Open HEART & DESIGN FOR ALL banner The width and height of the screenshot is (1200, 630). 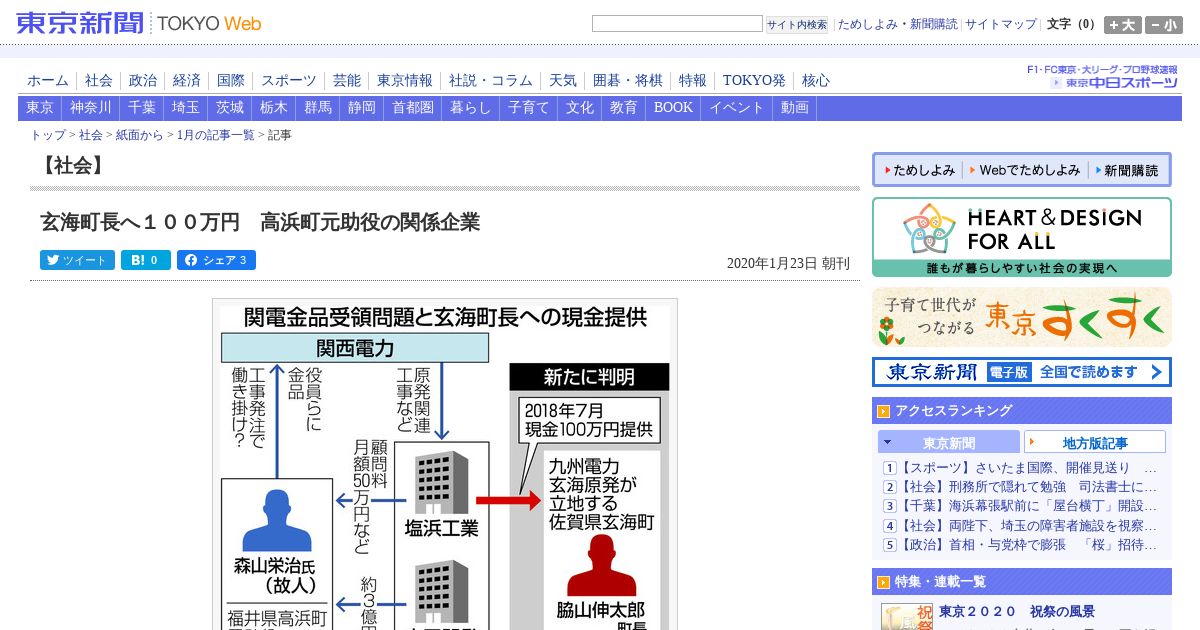1021,237
